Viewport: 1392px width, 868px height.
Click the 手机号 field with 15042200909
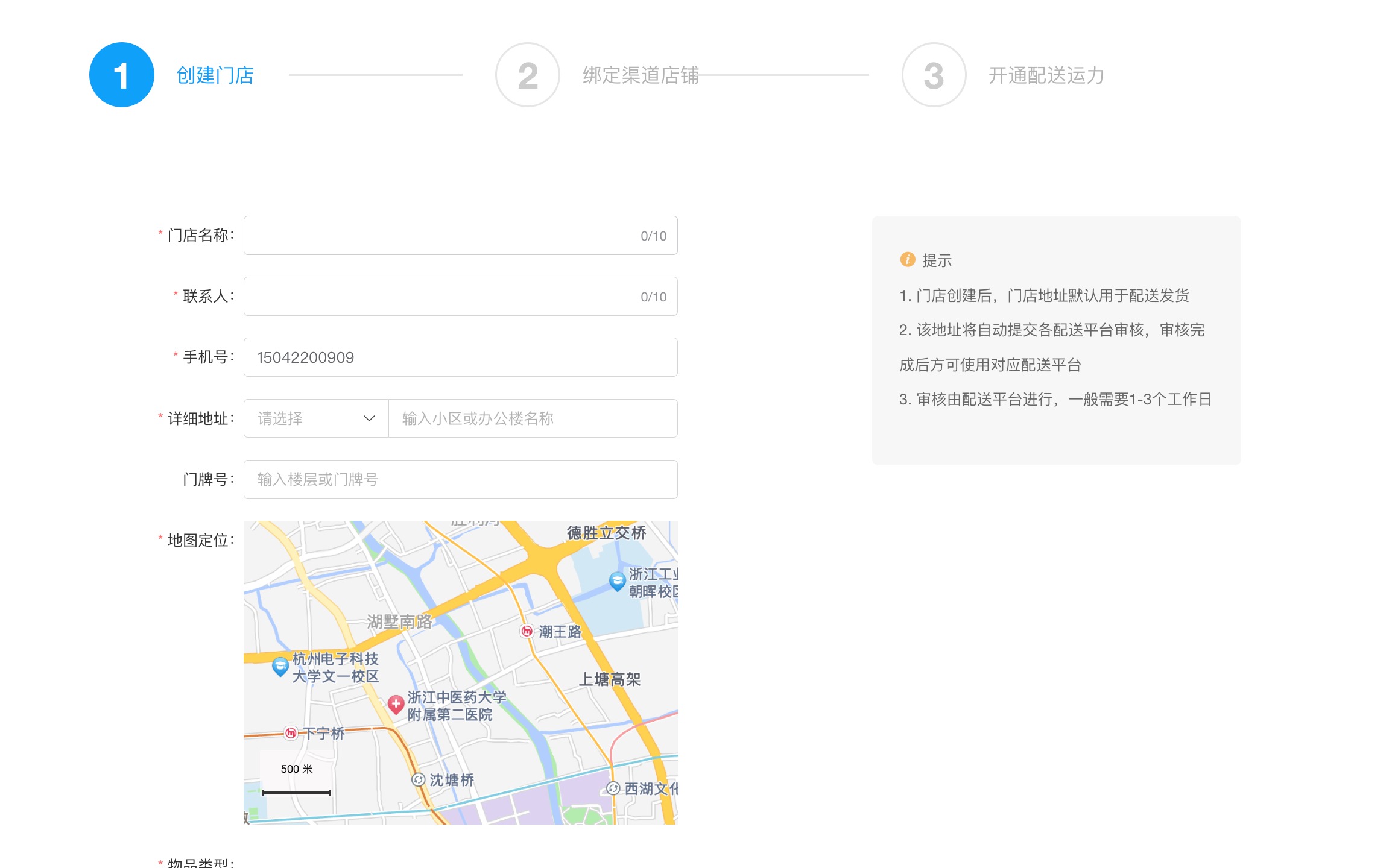461,357
